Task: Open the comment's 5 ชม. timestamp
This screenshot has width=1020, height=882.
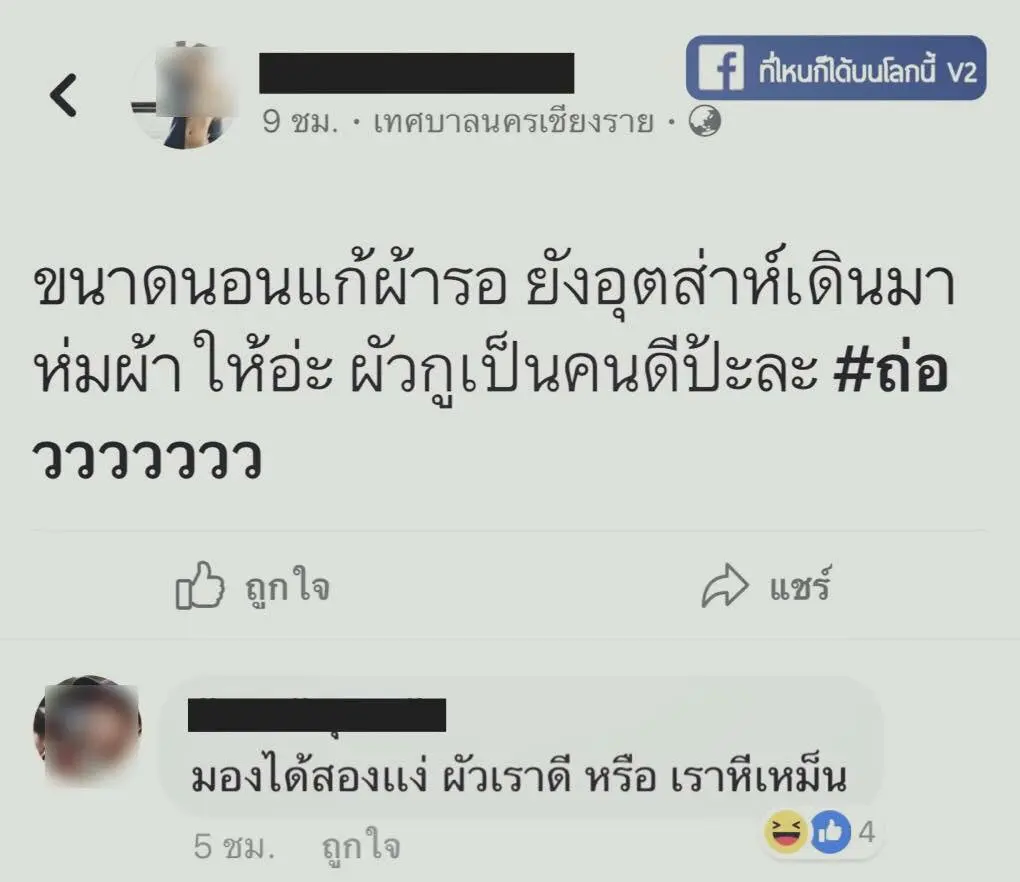Action: pyautogui.click(x=234, y=847)
